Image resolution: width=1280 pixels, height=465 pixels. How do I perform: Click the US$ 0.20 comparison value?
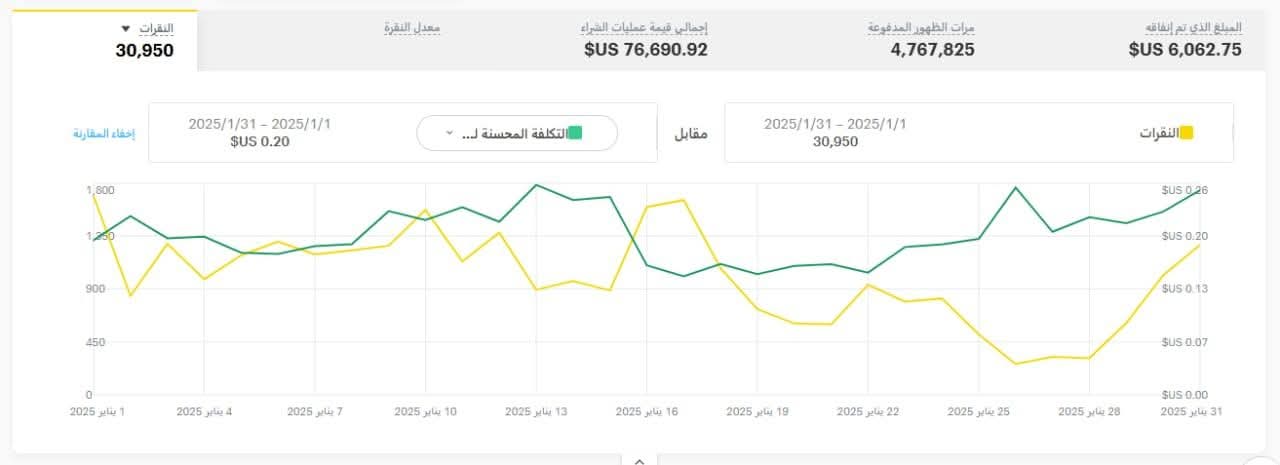pos(259,142)
